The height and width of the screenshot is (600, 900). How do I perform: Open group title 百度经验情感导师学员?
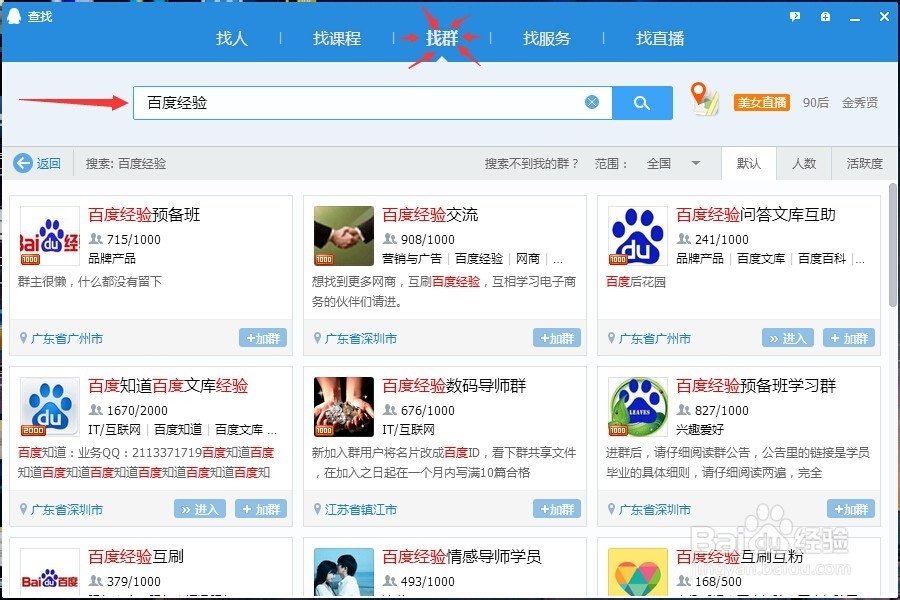pyautogui.click(x=461, y=556)
